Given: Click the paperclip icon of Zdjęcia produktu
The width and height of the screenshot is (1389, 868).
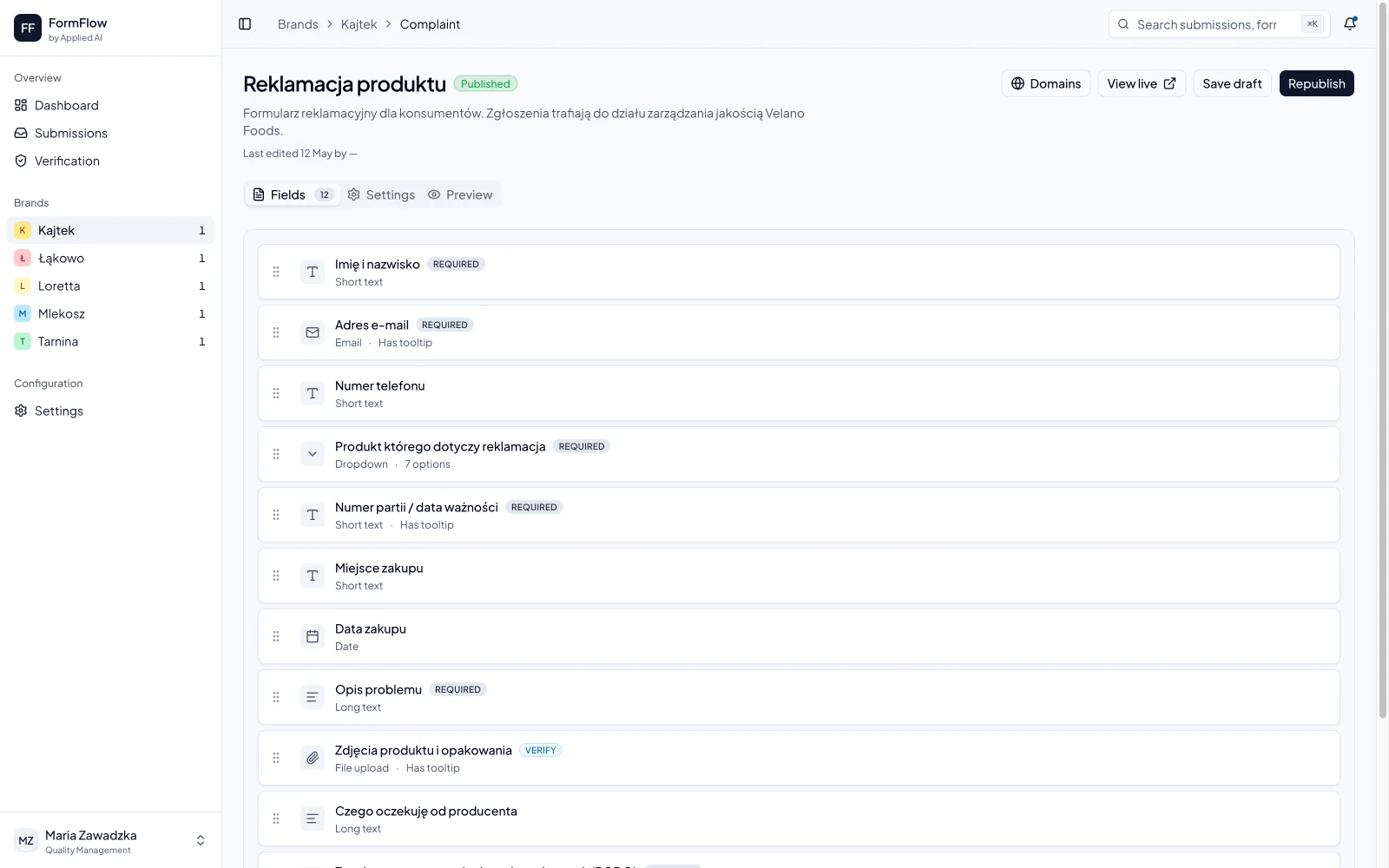Looking at the screenshot, I should tap(313, 758).
